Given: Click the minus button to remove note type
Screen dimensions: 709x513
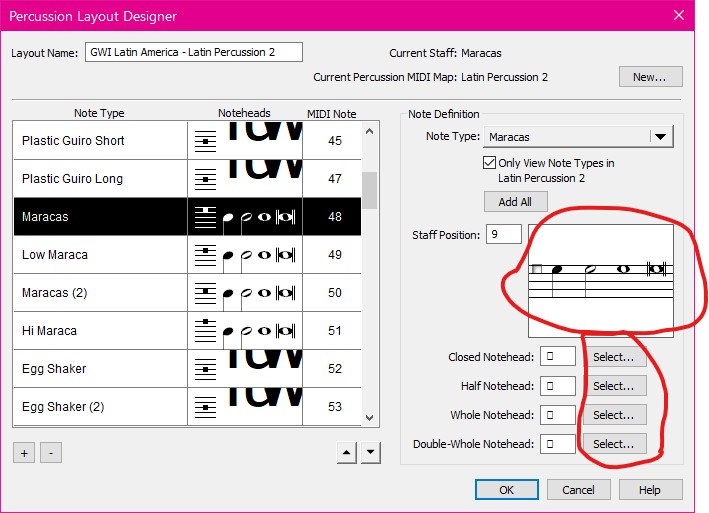Looking at the screenshot, I should [51, 452].
